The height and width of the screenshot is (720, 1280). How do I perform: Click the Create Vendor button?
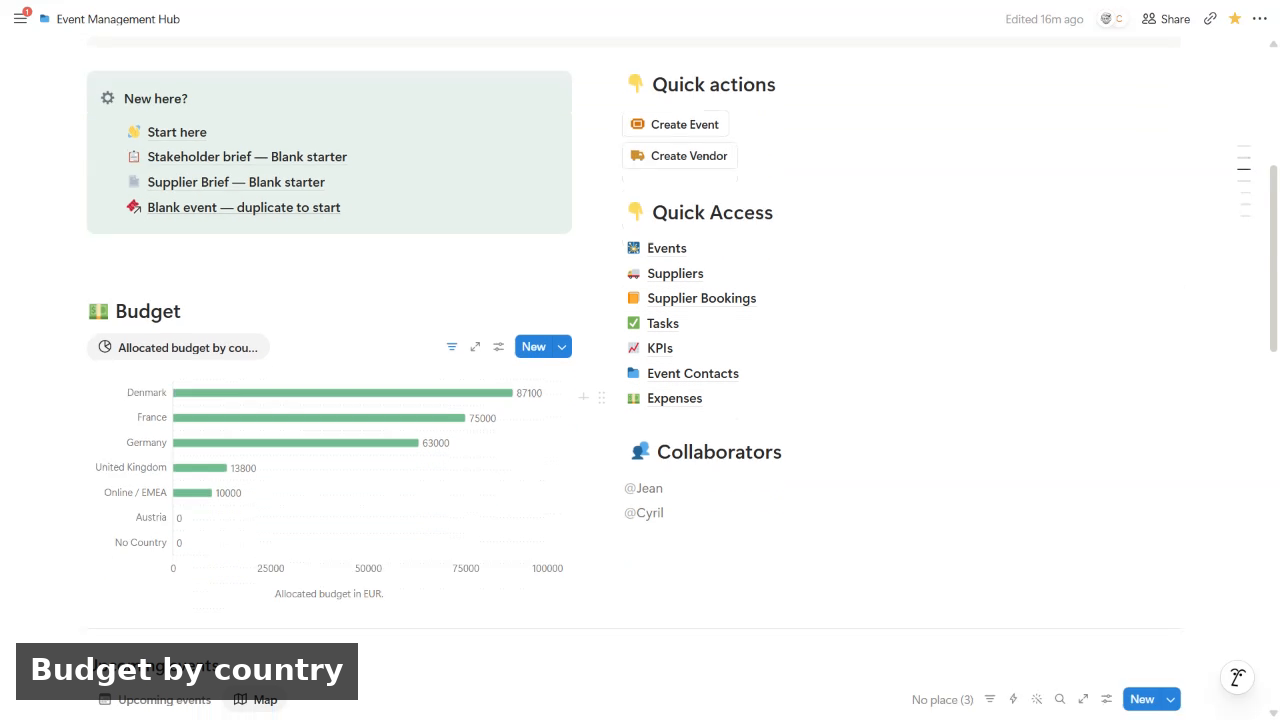tap(679, 155)
